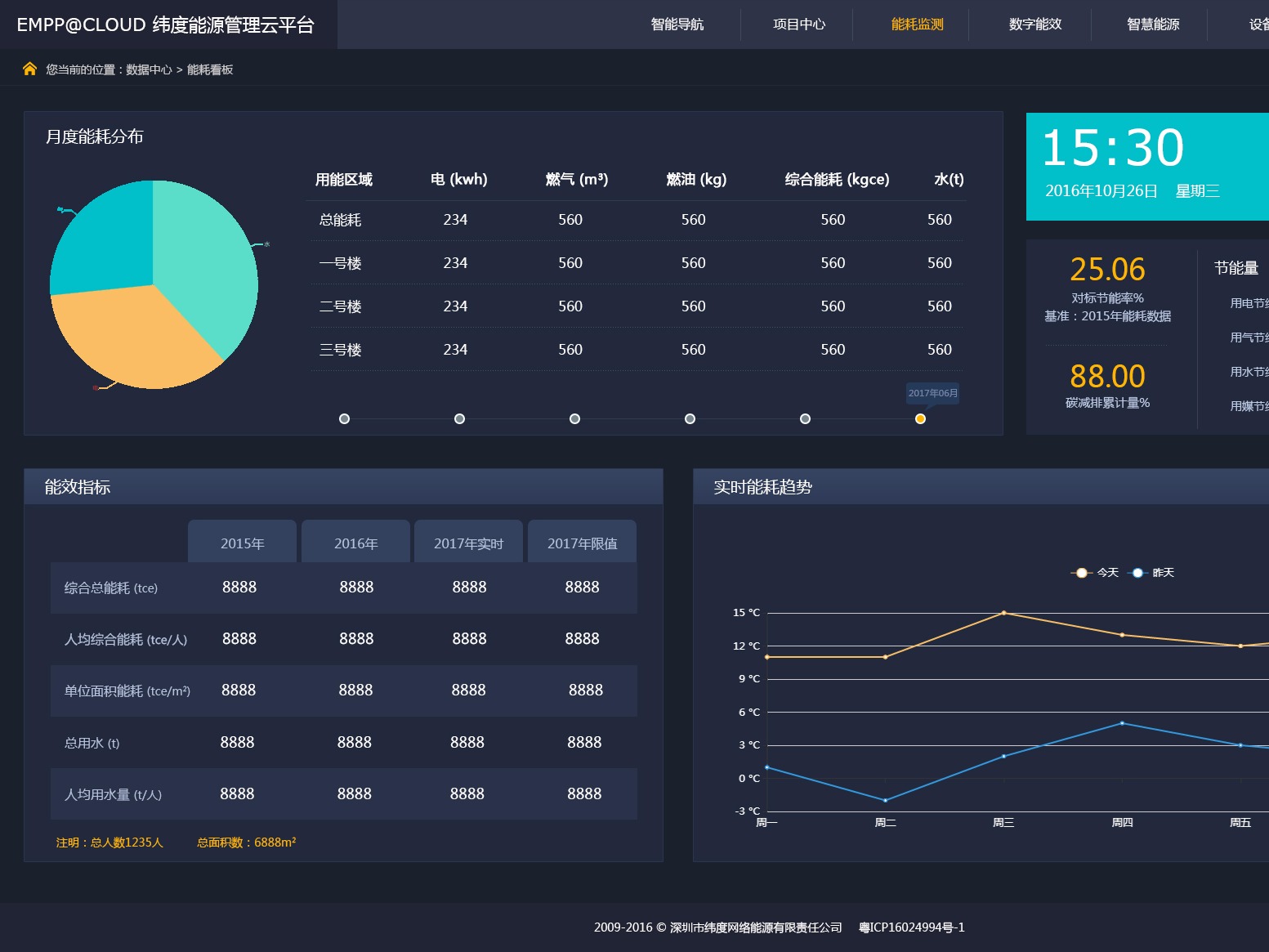Switch to the 2016年 tab
The width and height of the screenshot is (1269, 952).
pos(355,543)
